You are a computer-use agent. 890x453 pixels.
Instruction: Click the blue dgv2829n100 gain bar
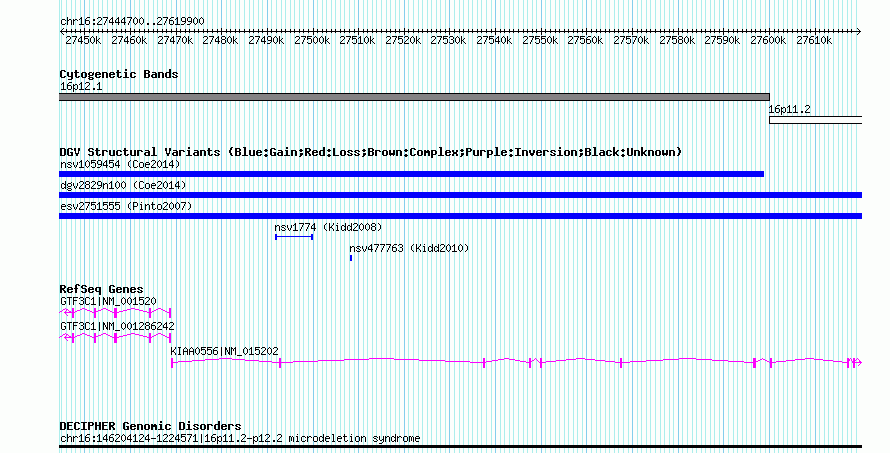click(x=460, y=195)
